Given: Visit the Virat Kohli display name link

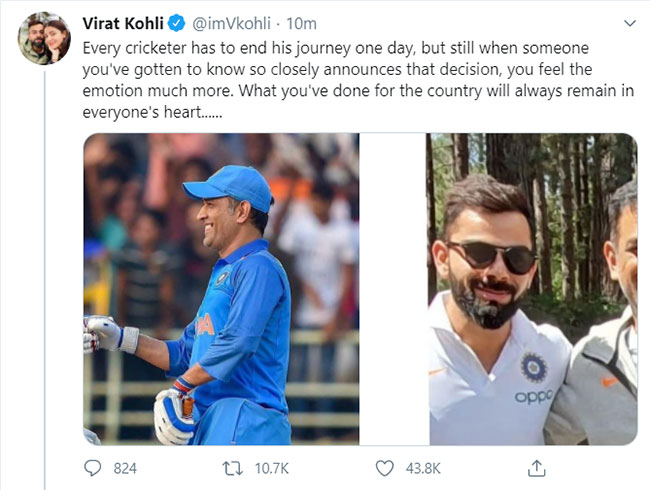Looking at the screenshot, I should click(120, 20).
